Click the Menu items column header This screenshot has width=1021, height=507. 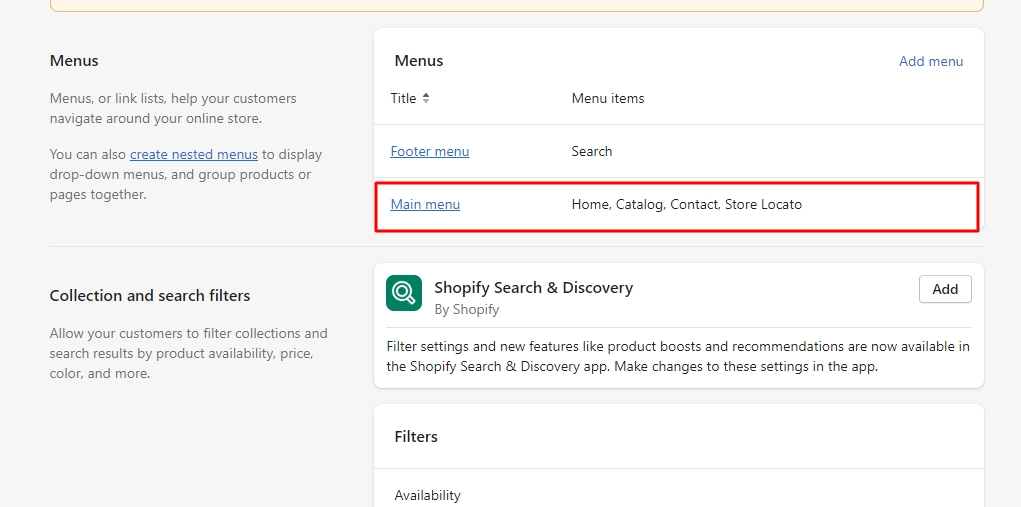click(x=608, y=98)
